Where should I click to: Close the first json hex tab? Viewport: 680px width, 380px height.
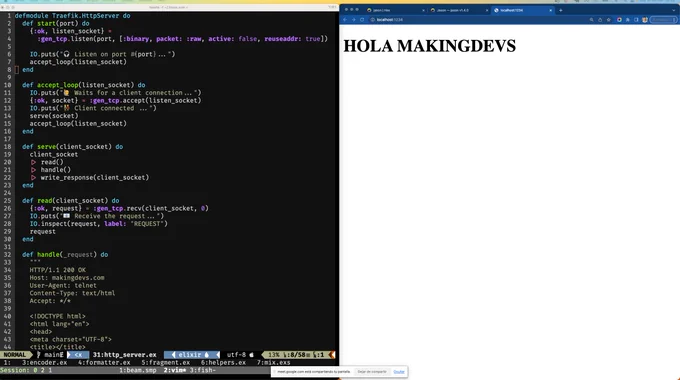point(424,10)
